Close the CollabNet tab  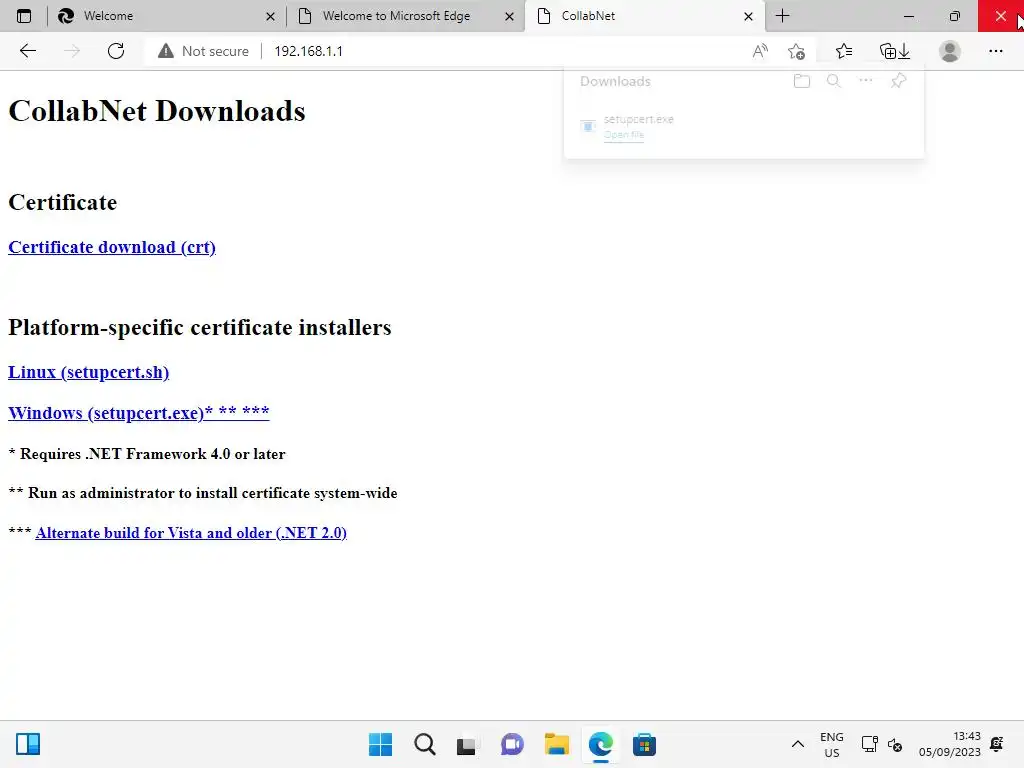748,16
